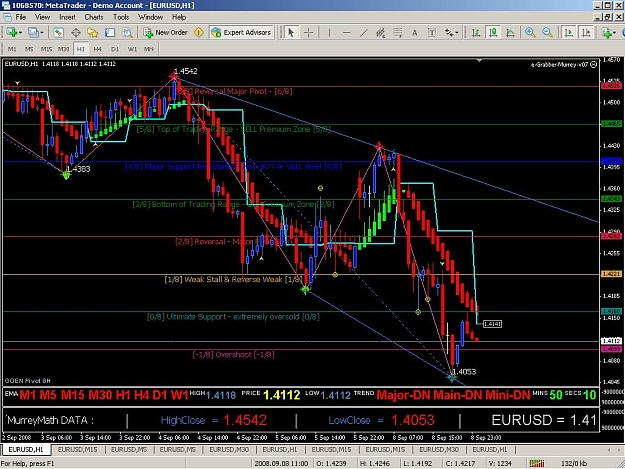Switch to first EURUSD,M15 chart tab
Image resolution: width=625 pixels, height=469 pixels.
(77, 449)
